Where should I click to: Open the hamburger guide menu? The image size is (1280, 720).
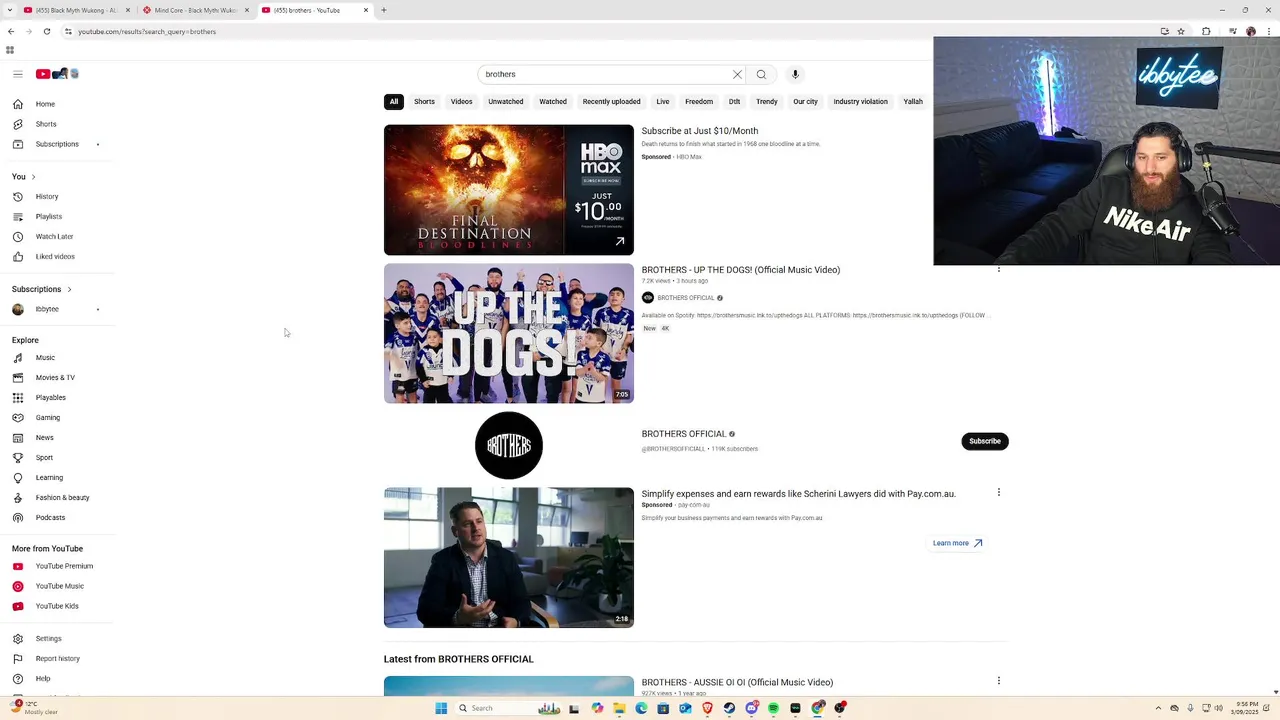click(x=18, y=74)
